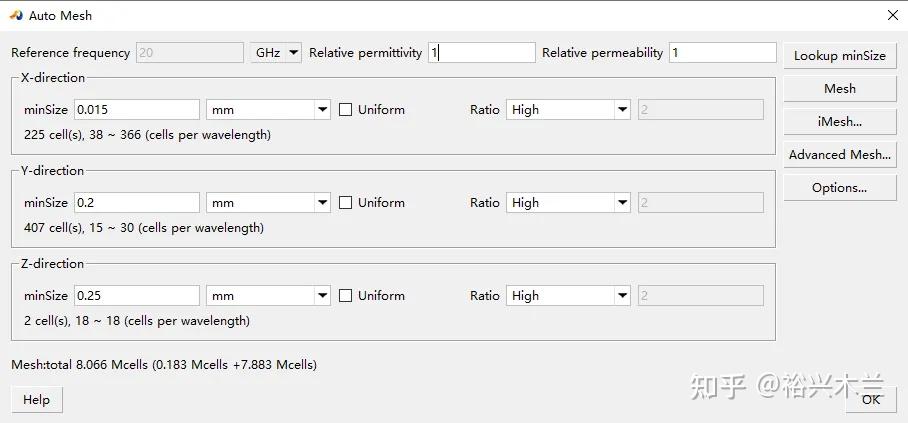
Task: Click the Relative permittivity input field
Action: click(482, 53)
